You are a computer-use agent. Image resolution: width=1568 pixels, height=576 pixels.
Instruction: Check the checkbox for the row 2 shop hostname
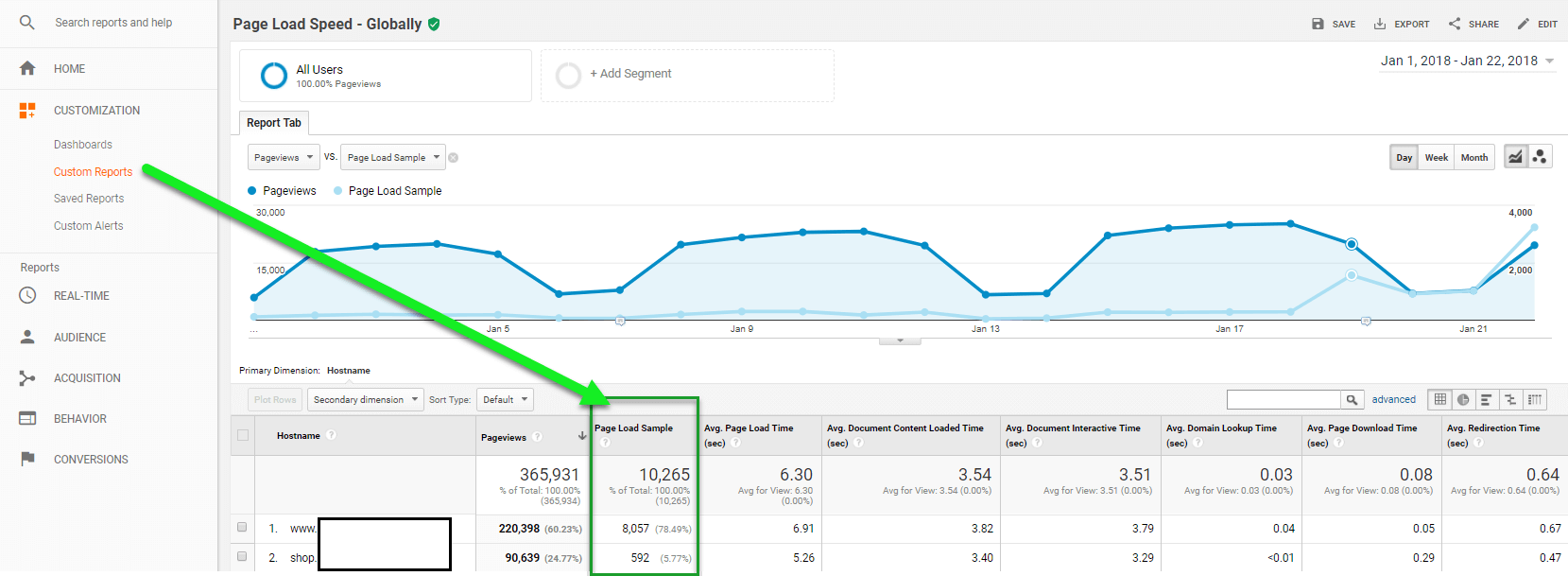(x=242, y=556)
